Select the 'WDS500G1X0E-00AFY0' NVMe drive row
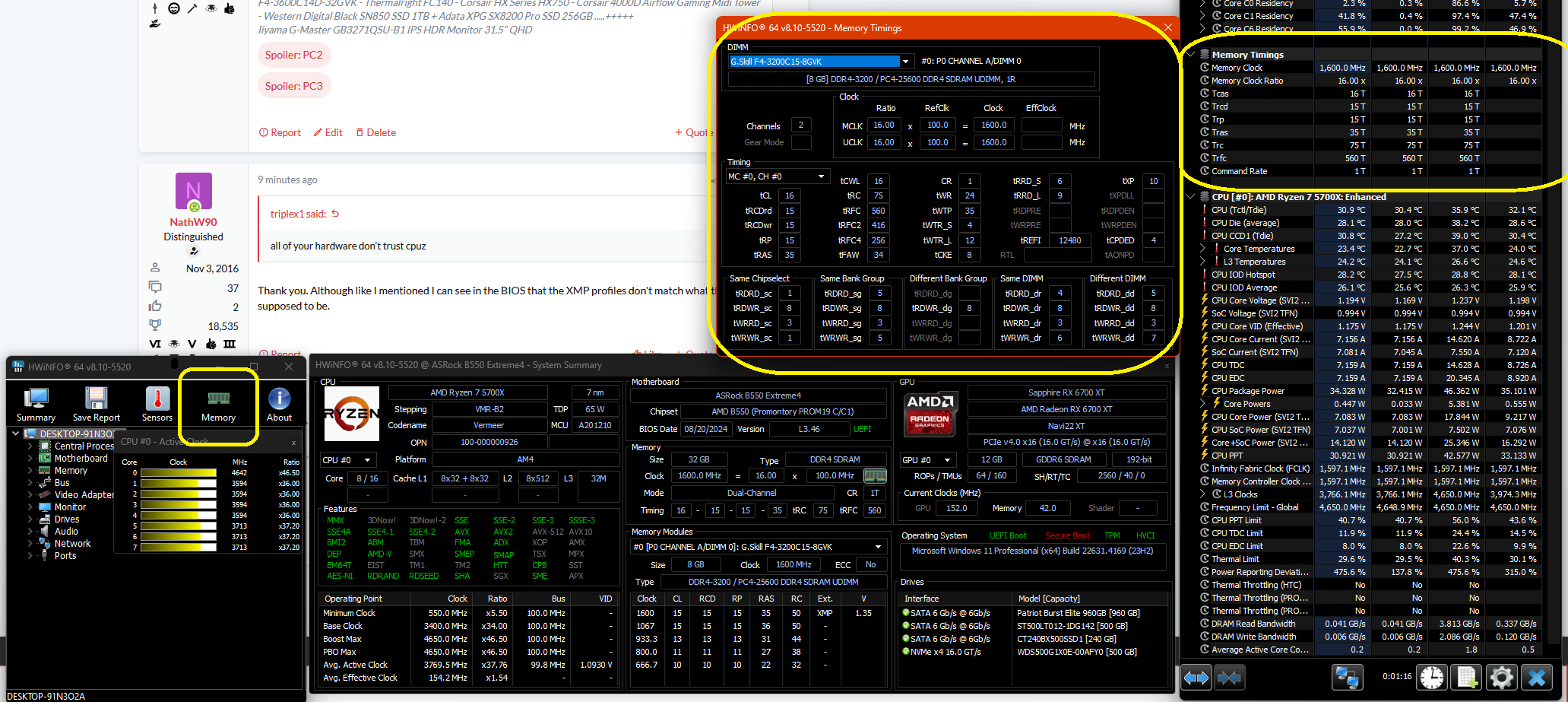The height and width of the screenshot is (702, 1568). (1032, 652)
